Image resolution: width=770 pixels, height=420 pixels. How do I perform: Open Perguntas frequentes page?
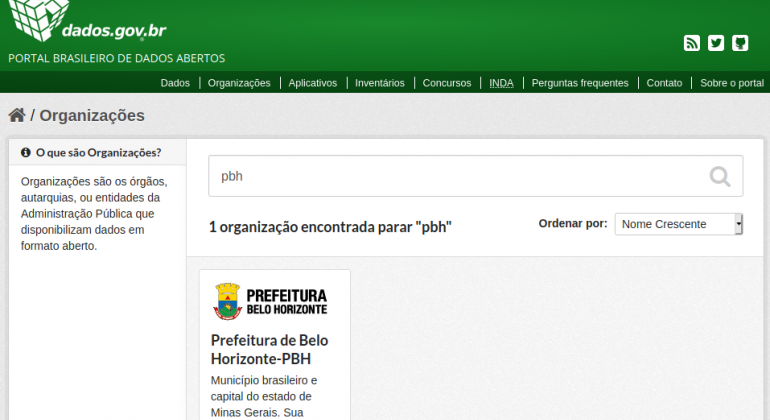coord(580,83)
